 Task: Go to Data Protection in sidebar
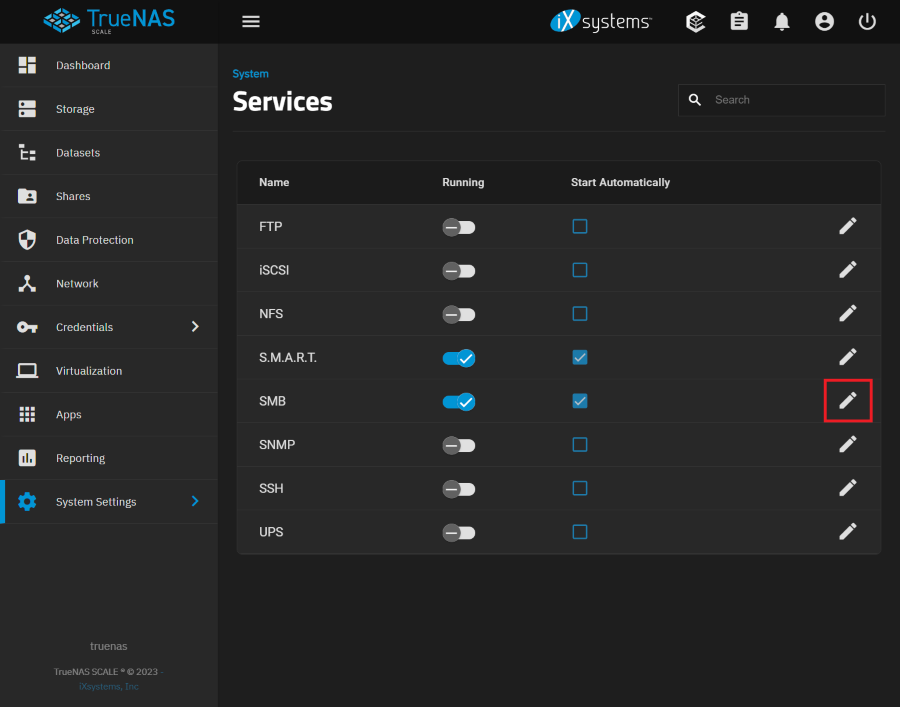94,240
